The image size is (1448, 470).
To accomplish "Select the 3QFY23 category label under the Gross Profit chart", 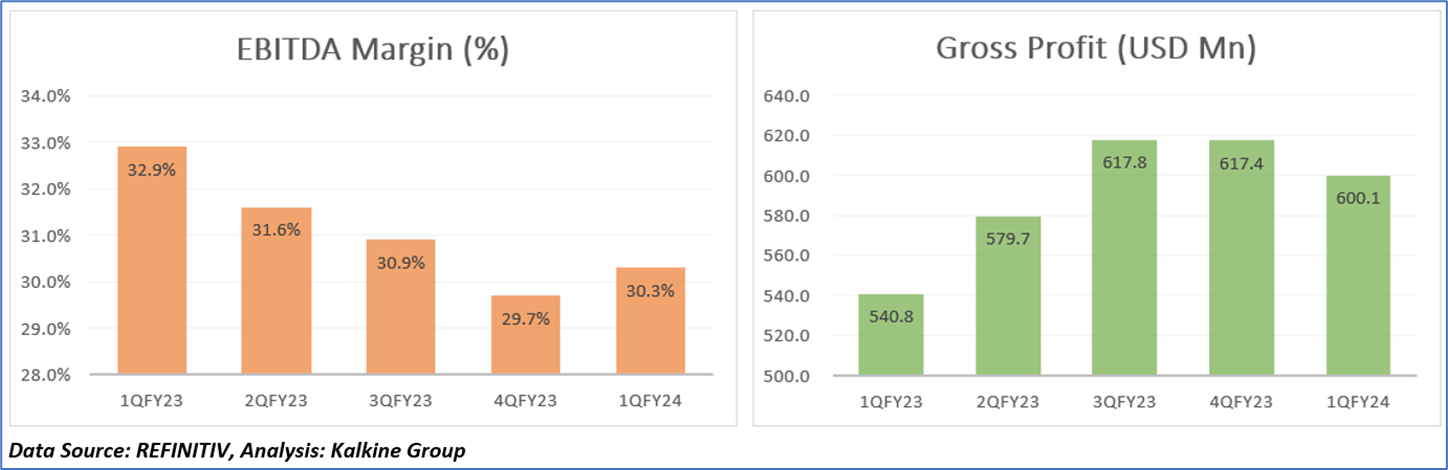I will (x=1125, y=402).
